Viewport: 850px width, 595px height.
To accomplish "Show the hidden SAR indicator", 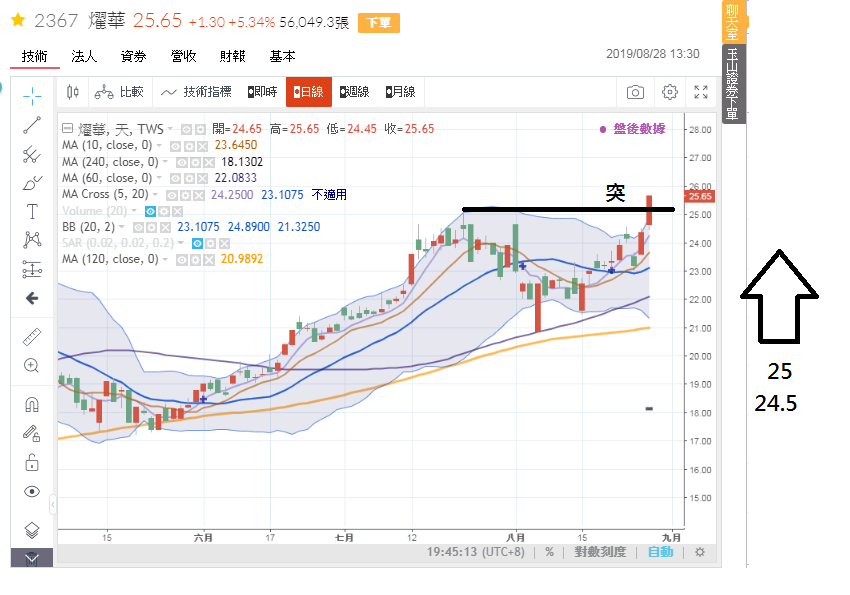I will coord(198,244).
